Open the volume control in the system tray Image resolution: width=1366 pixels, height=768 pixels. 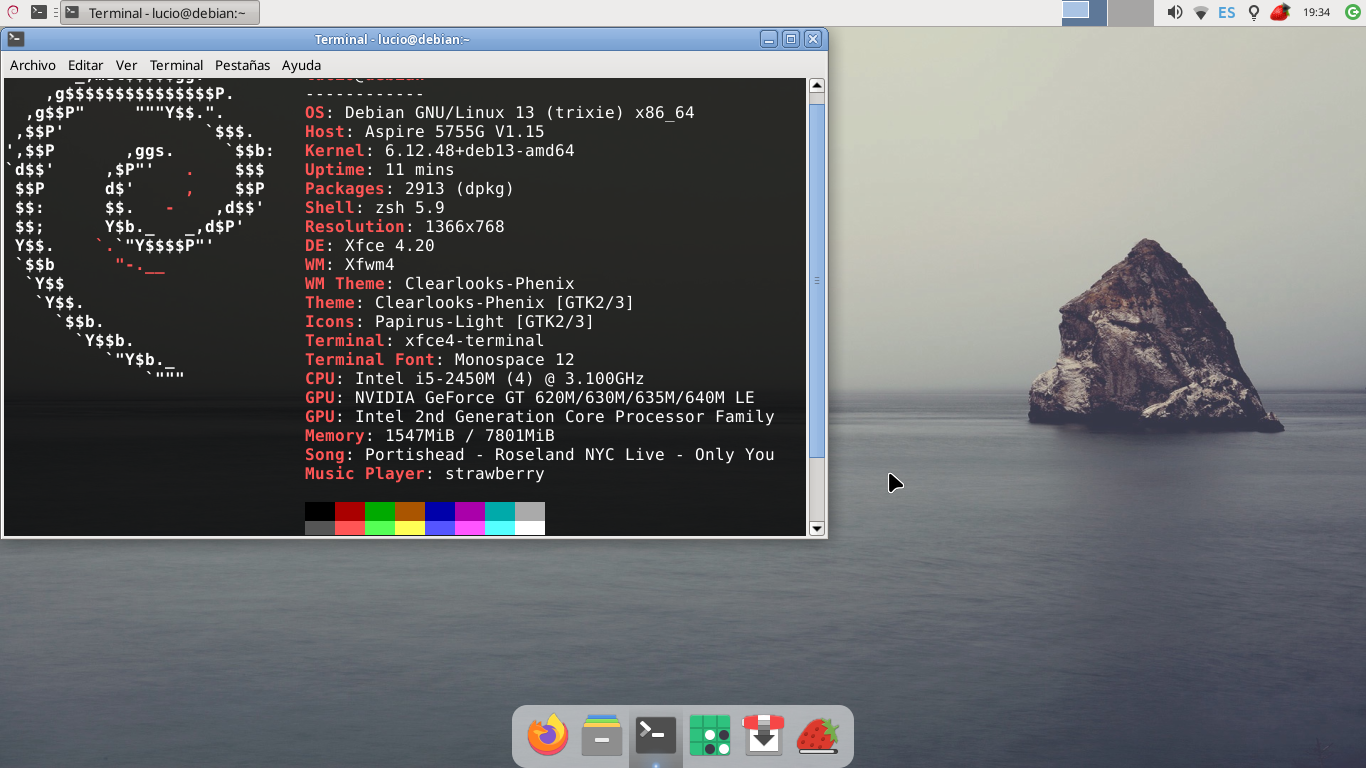click(1175, 12)
